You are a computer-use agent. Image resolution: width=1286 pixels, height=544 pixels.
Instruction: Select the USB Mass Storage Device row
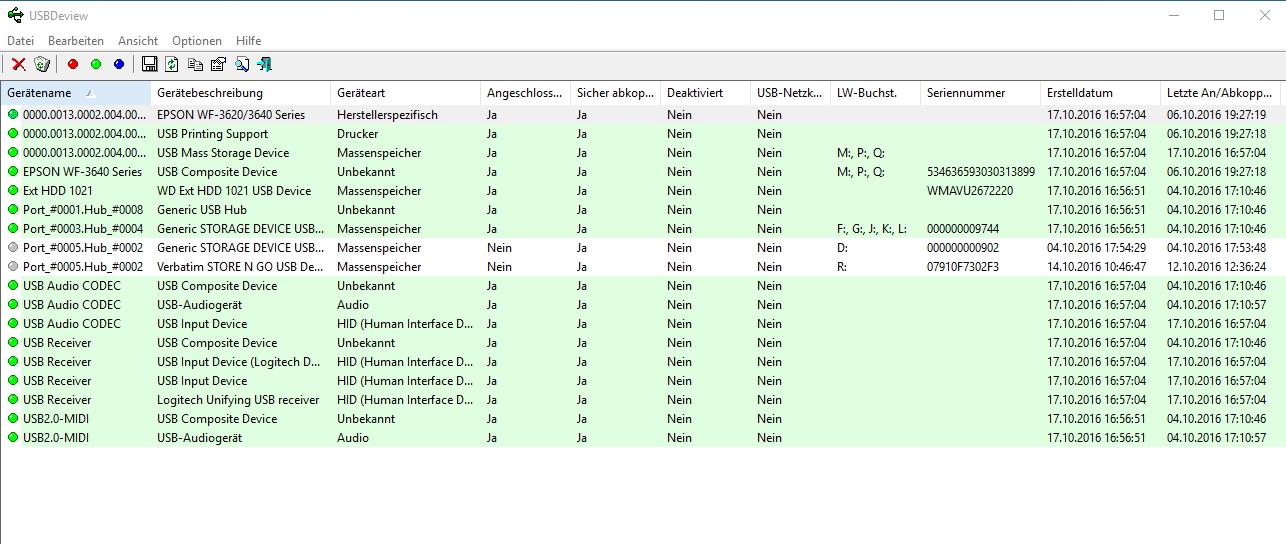pos(643,153)
